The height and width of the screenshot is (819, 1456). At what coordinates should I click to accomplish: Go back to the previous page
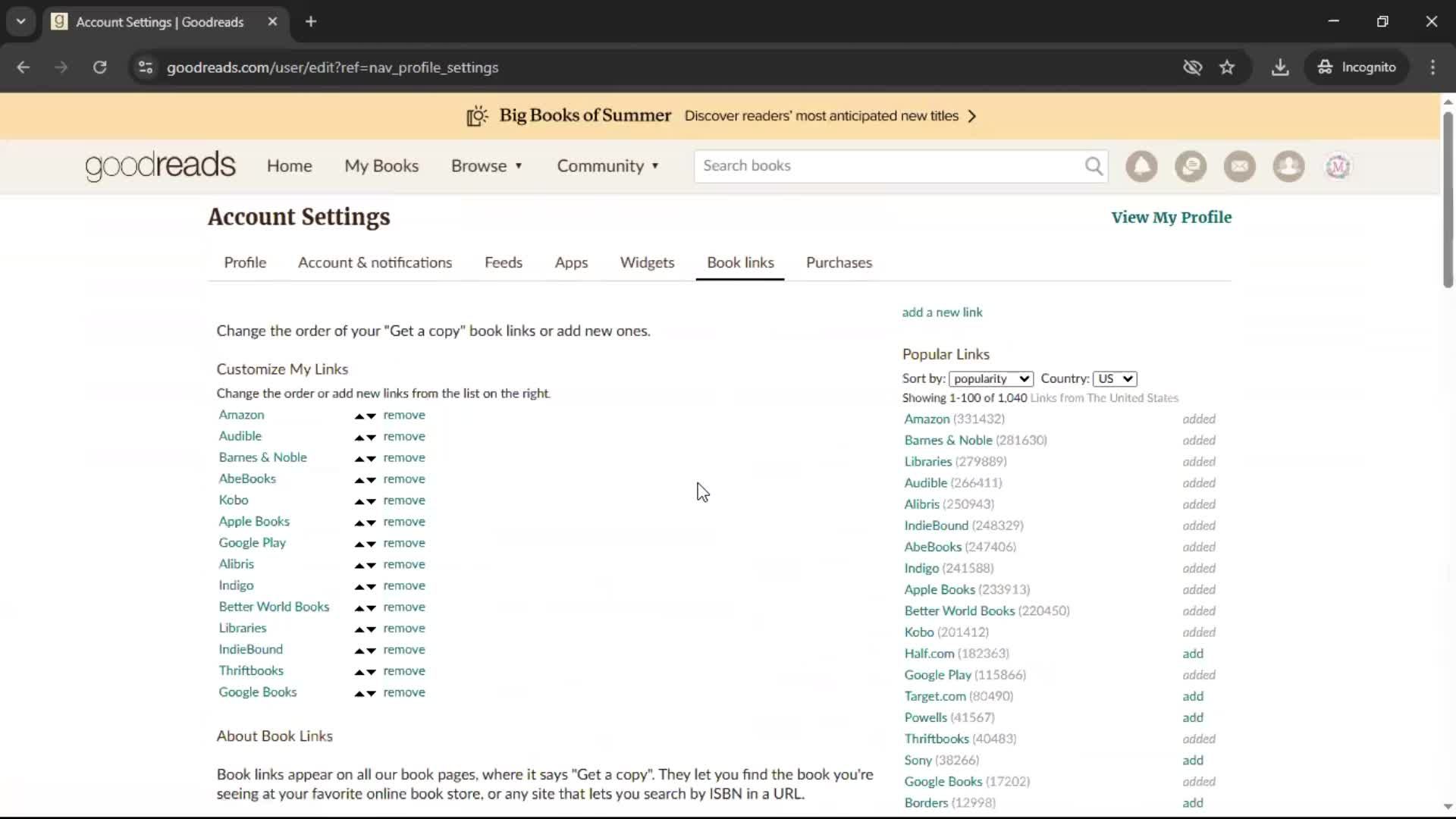click(x=24, y=67)
